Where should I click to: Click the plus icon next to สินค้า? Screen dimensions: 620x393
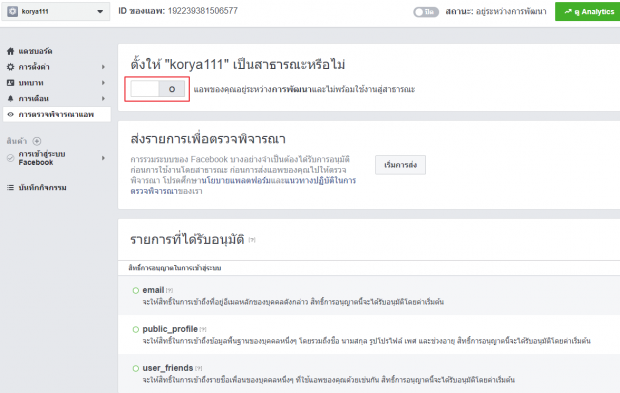(x=37, y=141)
